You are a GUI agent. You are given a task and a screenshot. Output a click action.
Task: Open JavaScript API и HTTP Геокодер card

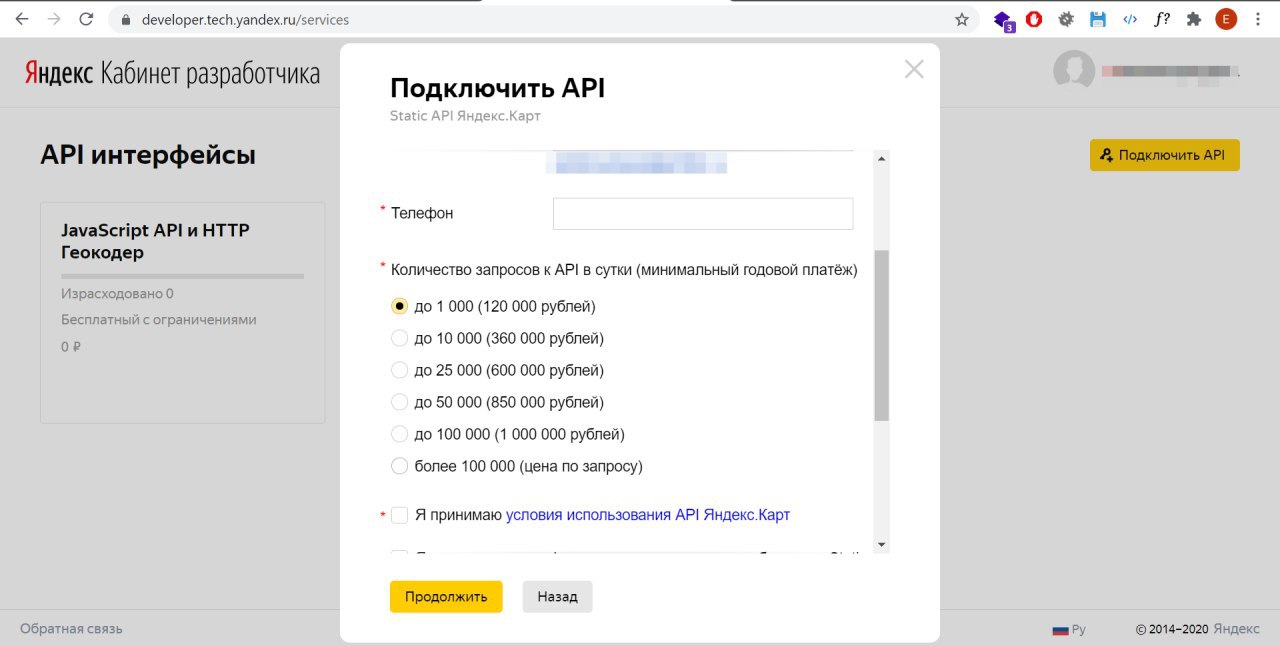click(182, 313)
